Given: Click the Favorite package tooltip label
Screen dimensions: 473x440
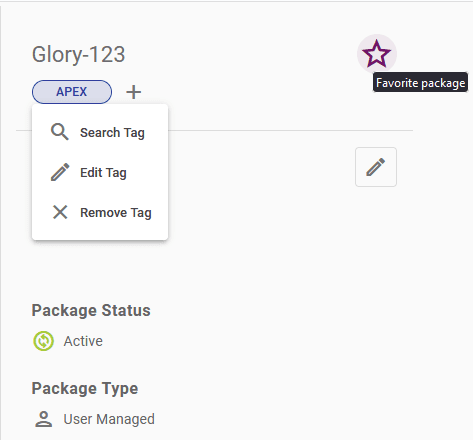Looking at the screenshot, I should click(x=420, y=82).
